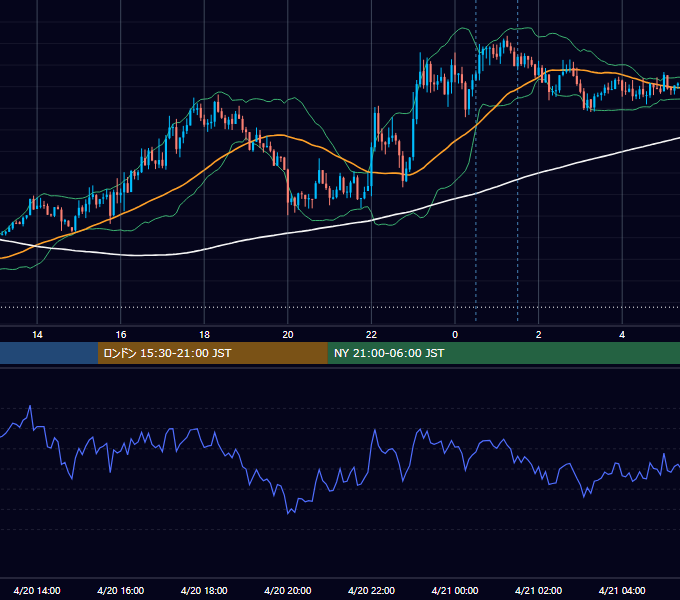The height and width of the screenshot is (600, 680).
Task: Click the 4/21 02:00 date label
Action: point(538,590)
